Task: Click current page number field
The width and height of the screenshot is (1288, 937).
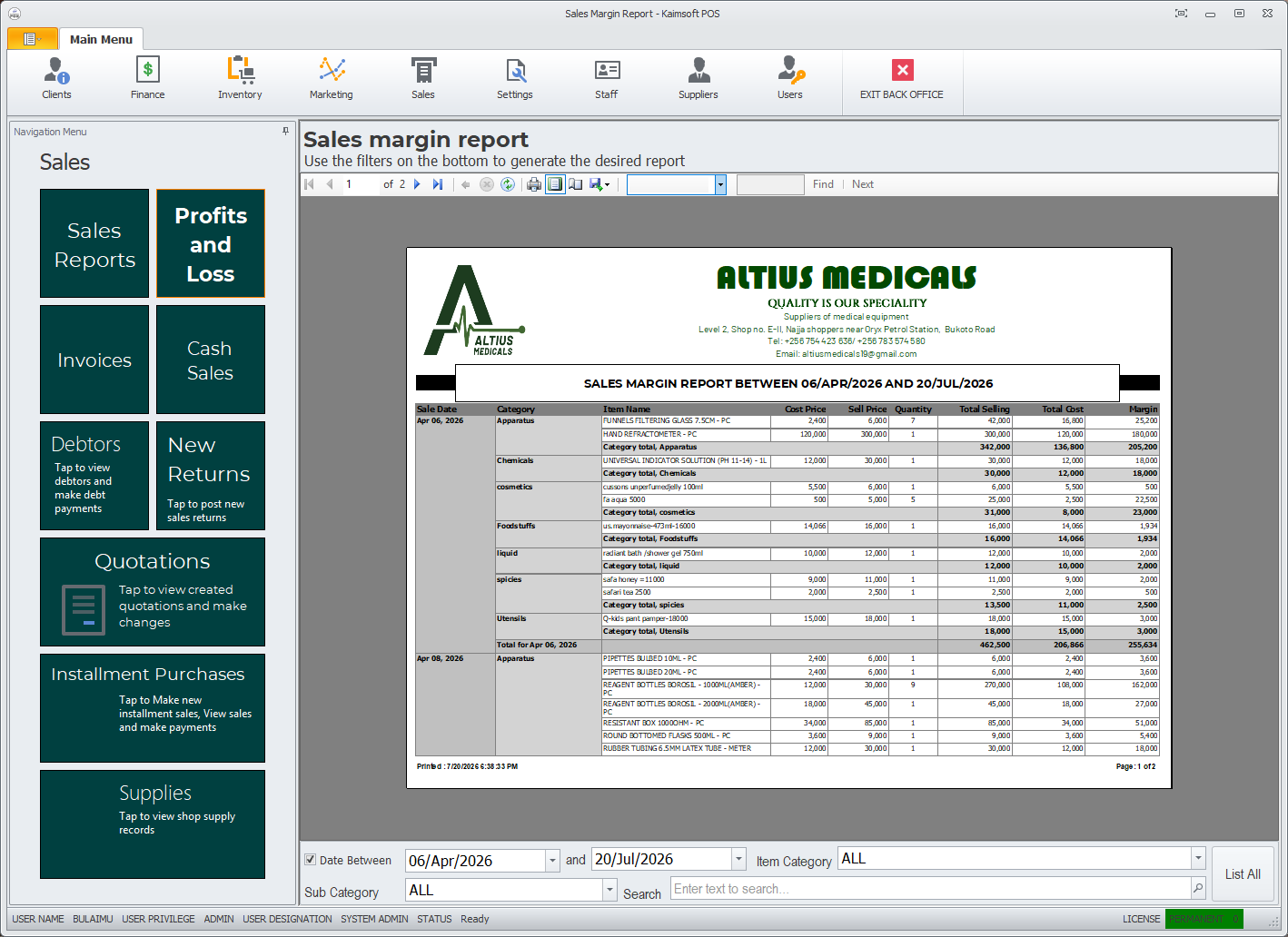Action: click(360, 184)
